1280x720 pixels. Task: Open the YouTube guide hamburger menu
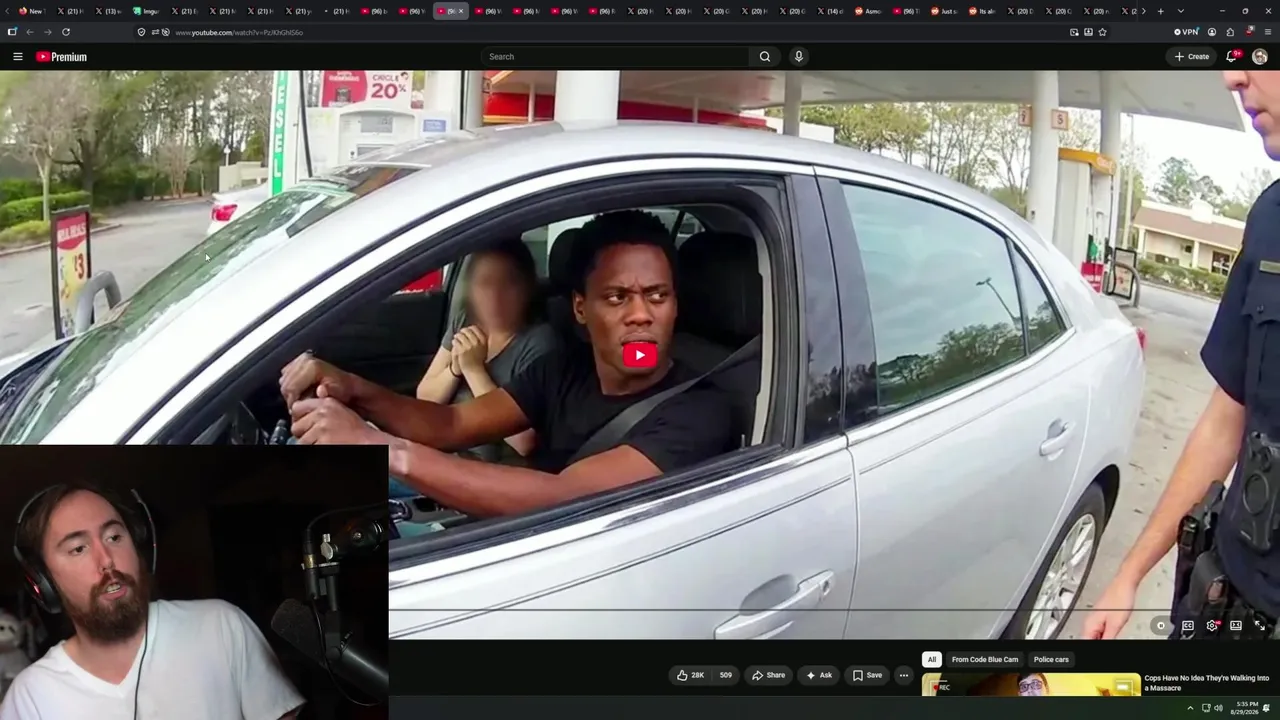click(x=18, y=57)
